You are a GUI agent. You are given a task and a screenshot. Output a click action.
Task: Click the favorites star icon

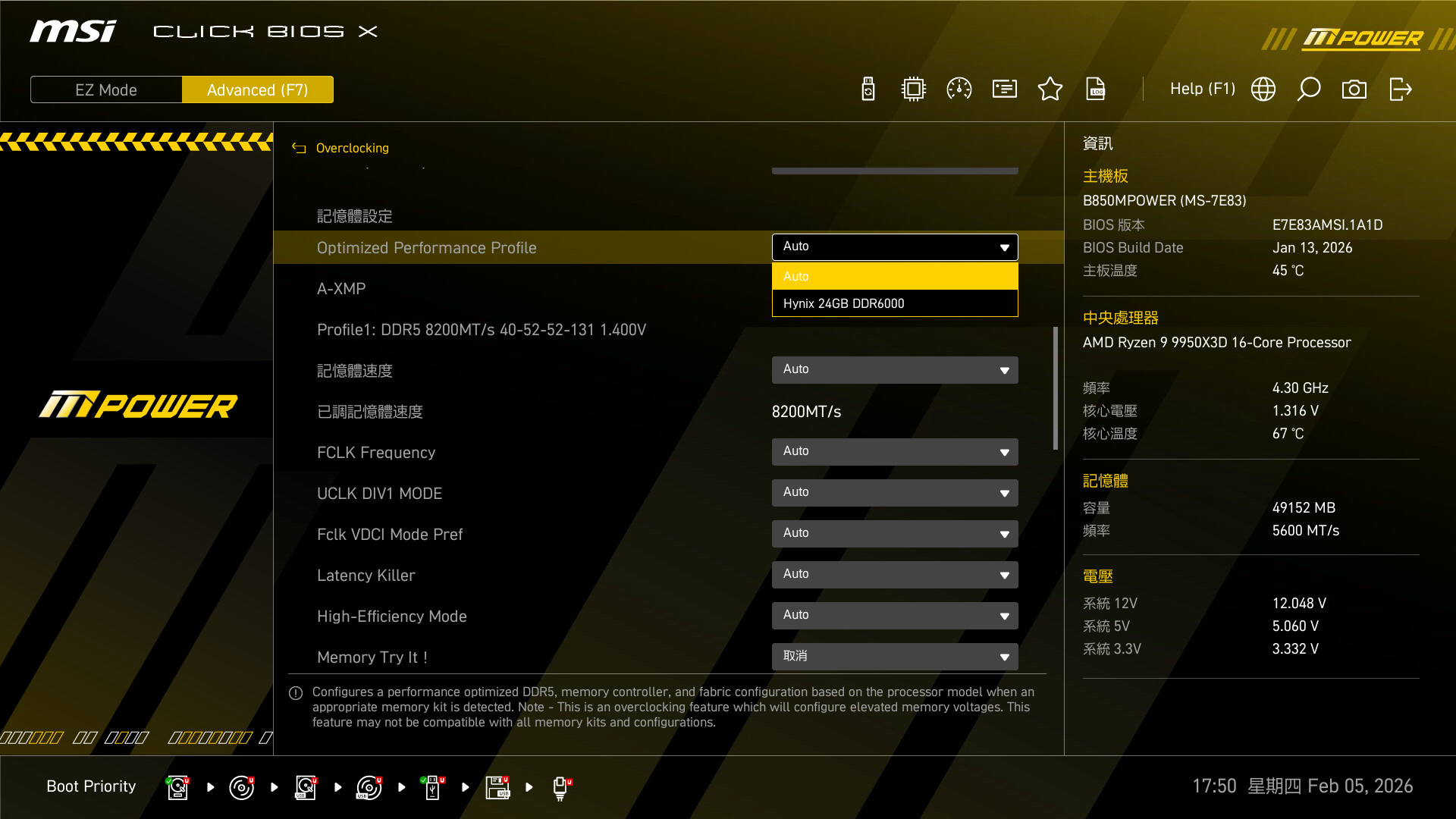coord(1050,89)
